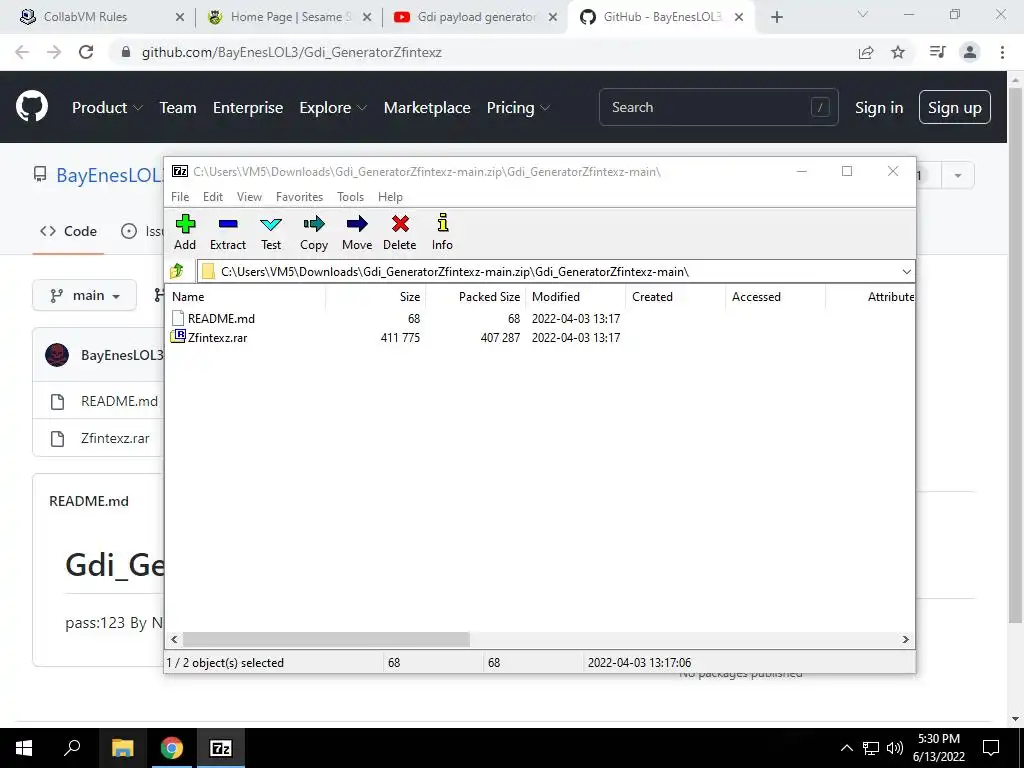Open the Code tab on GitHub repo
Viewport: 1024px width, 768px height.
pyautogui.click(x=69, y=231)
